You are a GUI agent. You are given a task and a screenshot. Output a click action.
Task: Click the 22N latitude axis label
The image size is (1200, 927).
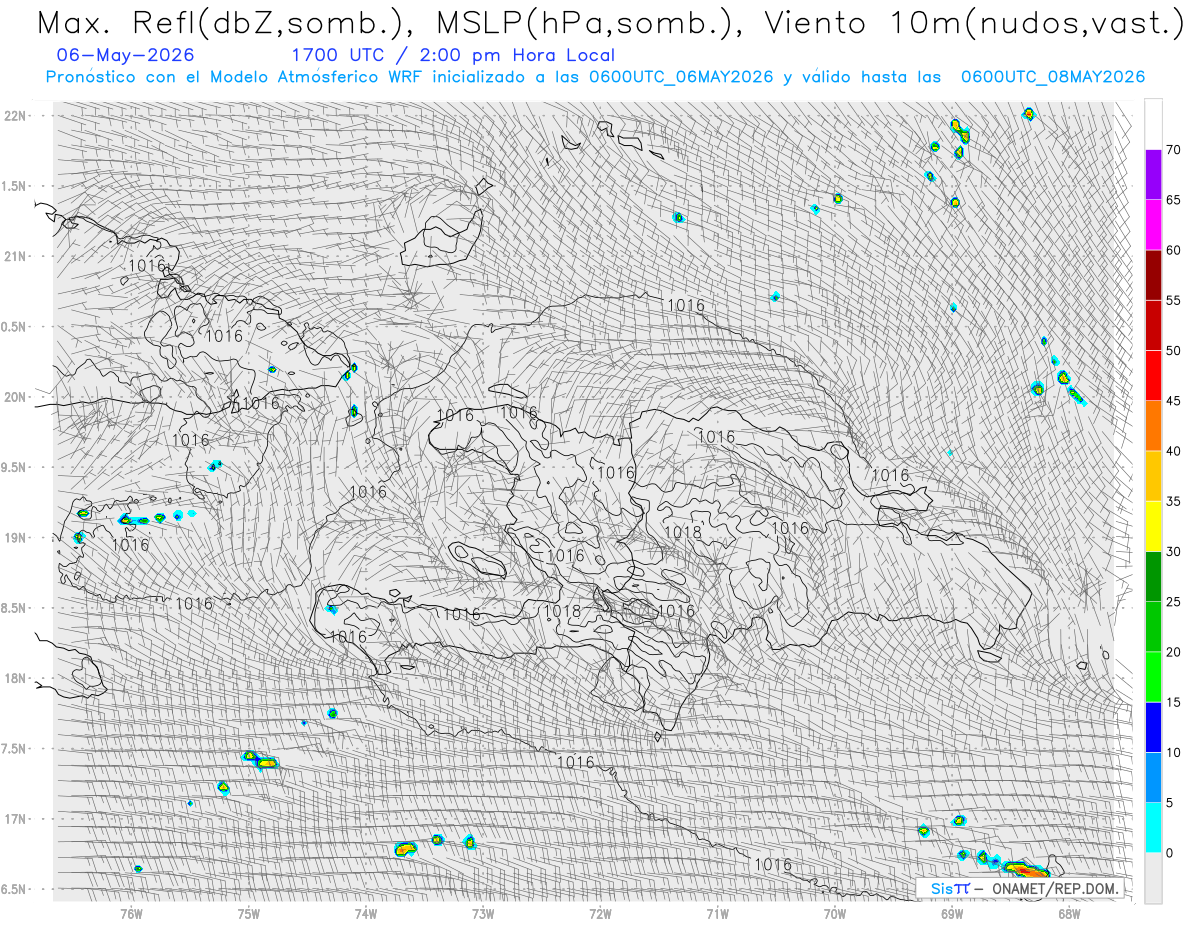[17, 115]
